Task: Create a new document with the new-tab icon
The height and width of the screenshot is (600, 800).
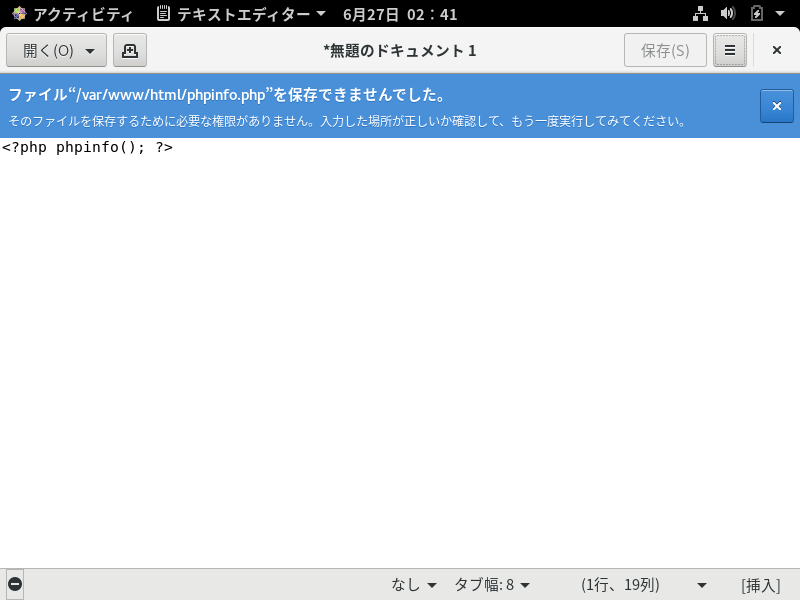Action: 129,50
